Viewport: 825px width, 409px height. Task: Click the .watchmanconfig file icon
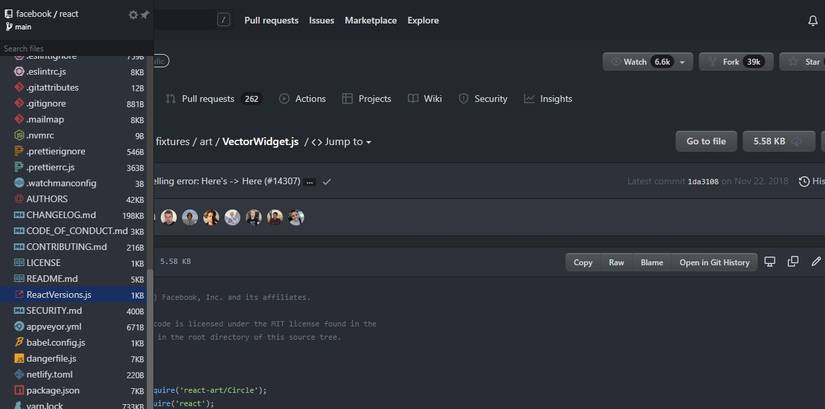tap(19, 183)
